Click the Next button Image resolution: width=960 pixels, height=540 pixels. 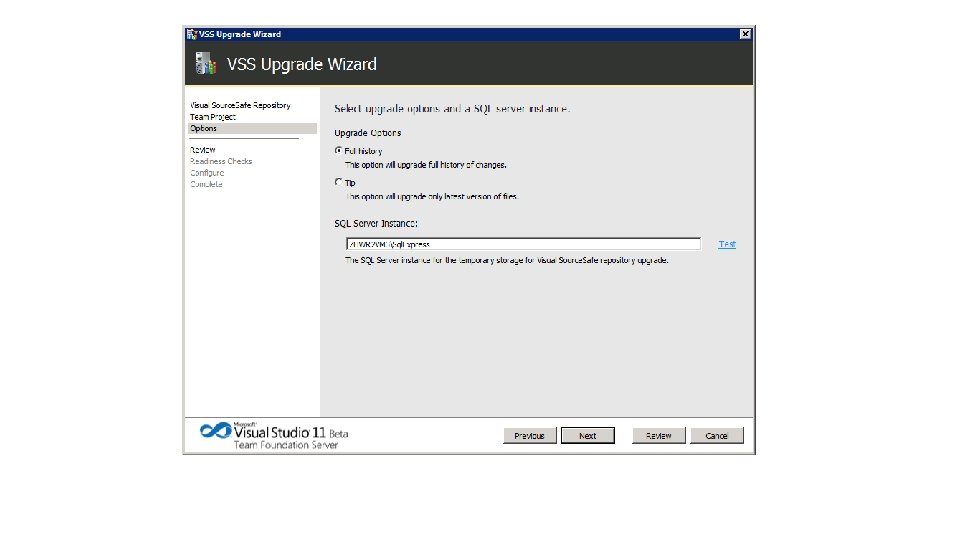coord(588,435)
